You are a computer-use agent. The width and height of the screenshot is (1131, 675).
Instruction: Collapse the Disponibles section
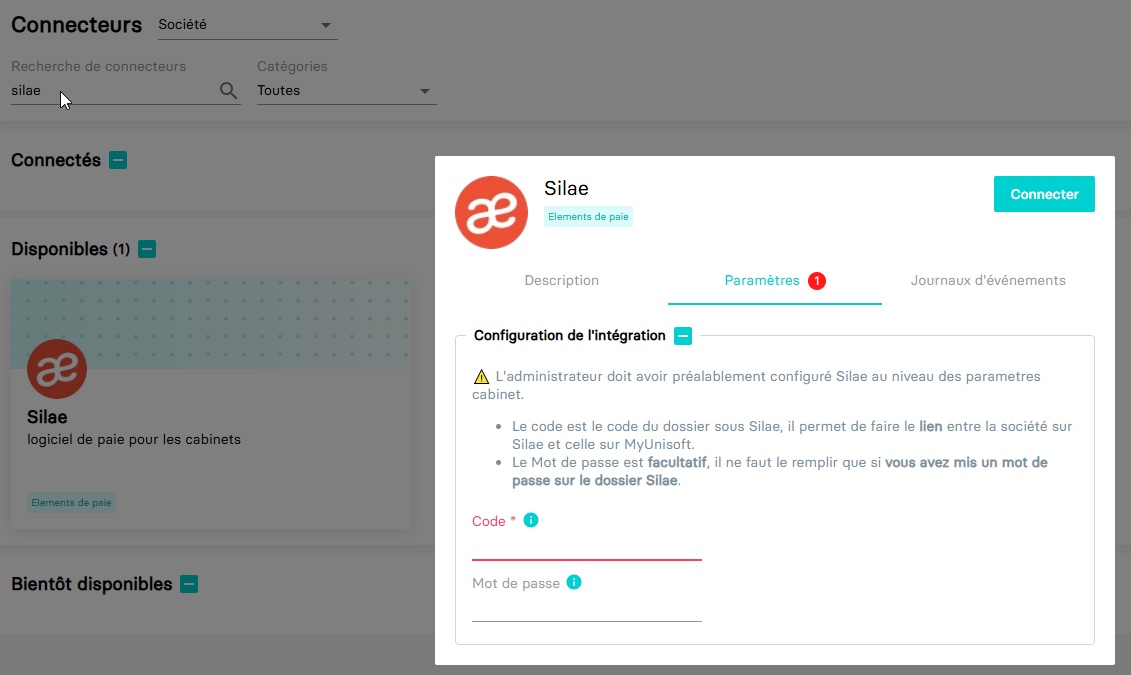tap(147, 250)
